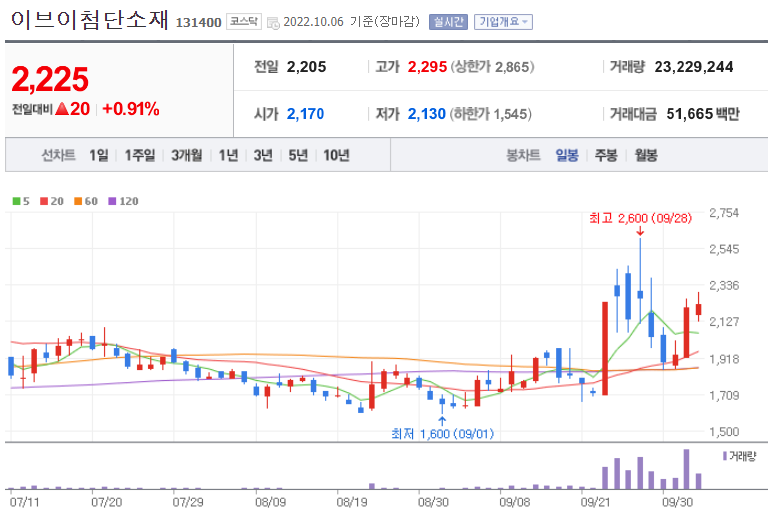Click the 08/19 x-axis date label
The height and width of the screenshot is (515, 768).
click(x=351, y=502)
